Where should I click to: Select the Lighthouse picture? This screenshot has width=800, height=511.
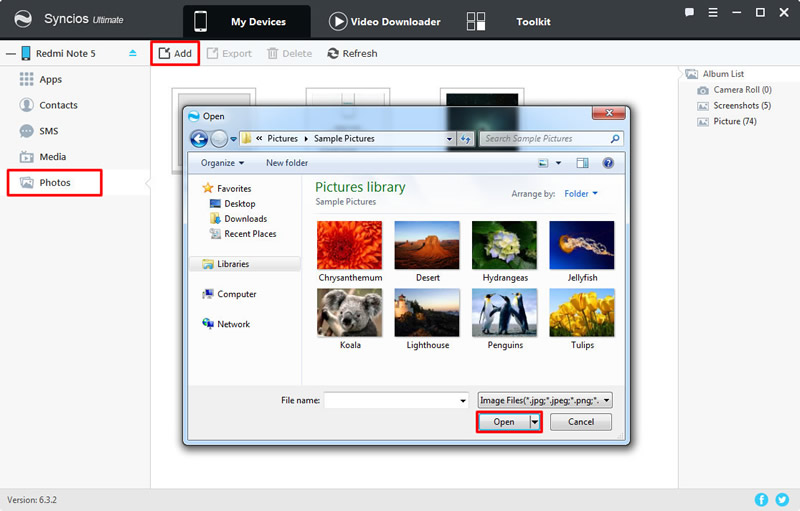pyautogui.click(x=427, y=319)
